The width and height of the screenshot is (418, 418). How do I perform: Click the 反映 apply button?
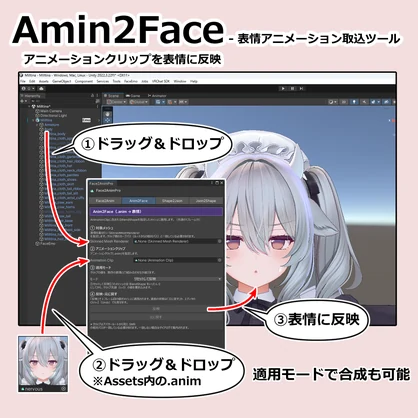[x=156, y=309]
